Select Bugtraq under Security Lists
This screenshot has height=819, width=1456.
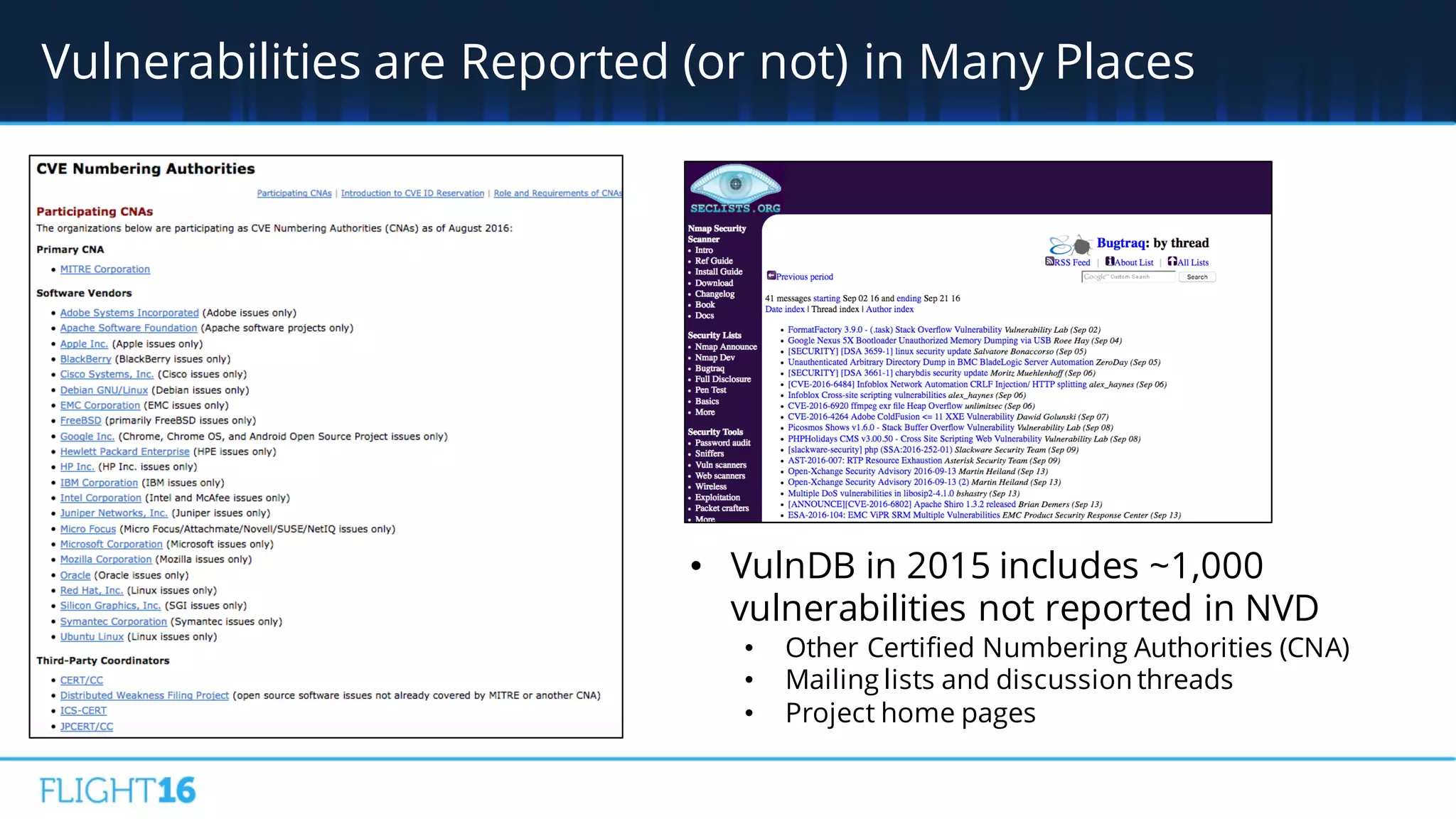[710, 368]
